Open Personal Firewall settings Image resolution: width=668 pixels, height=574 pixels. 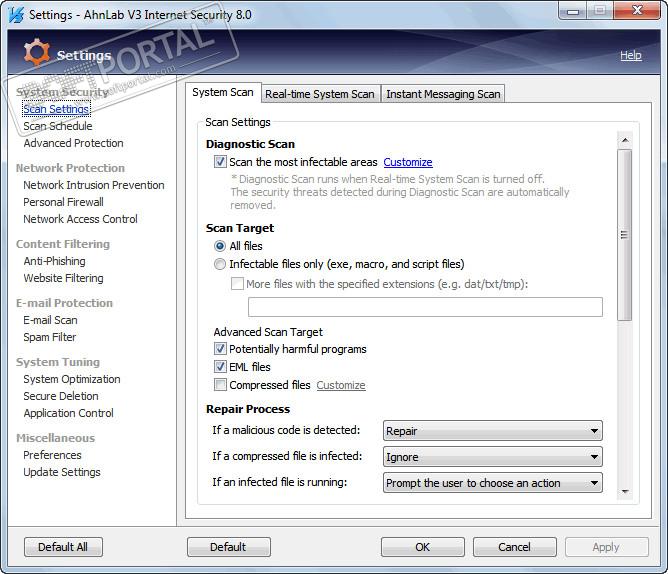click(x=63, y=202)
